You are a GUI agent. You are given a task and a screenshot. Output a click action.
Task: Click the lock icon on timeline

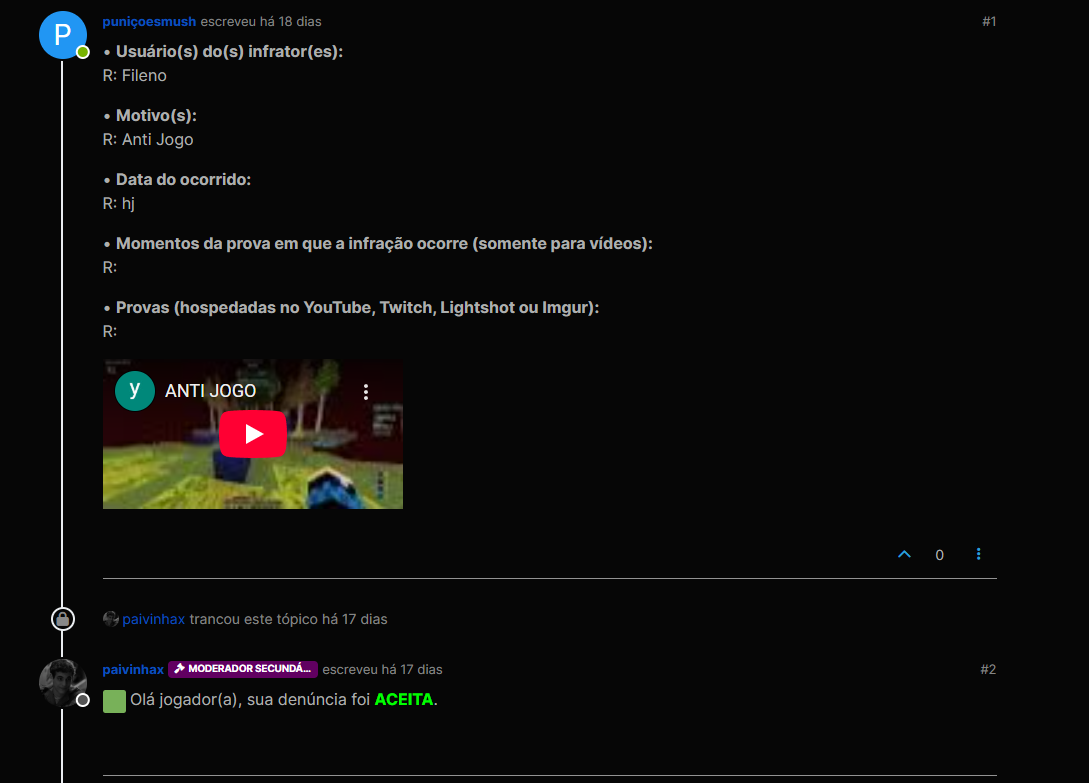tap(63, 618)
